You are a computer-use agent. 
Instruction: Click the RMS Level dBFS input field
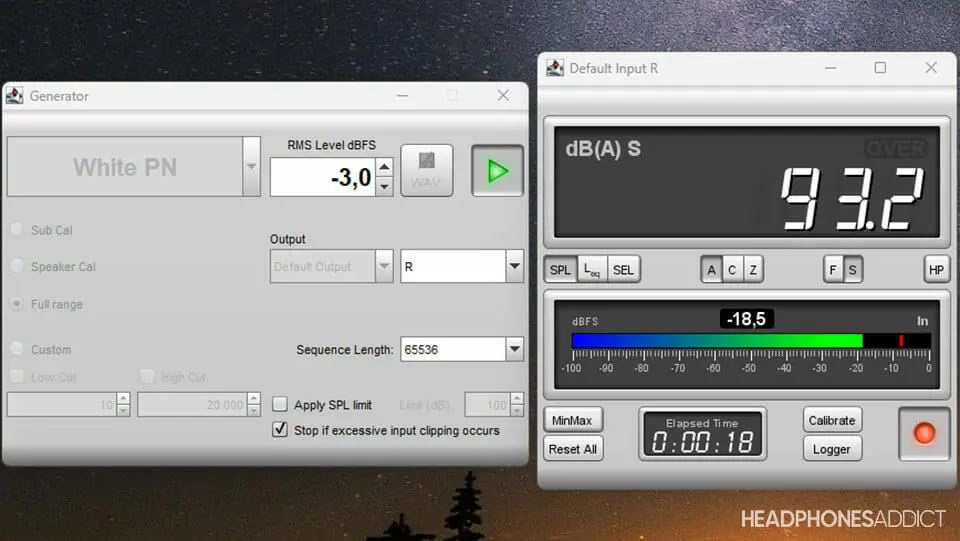(322, 178)
